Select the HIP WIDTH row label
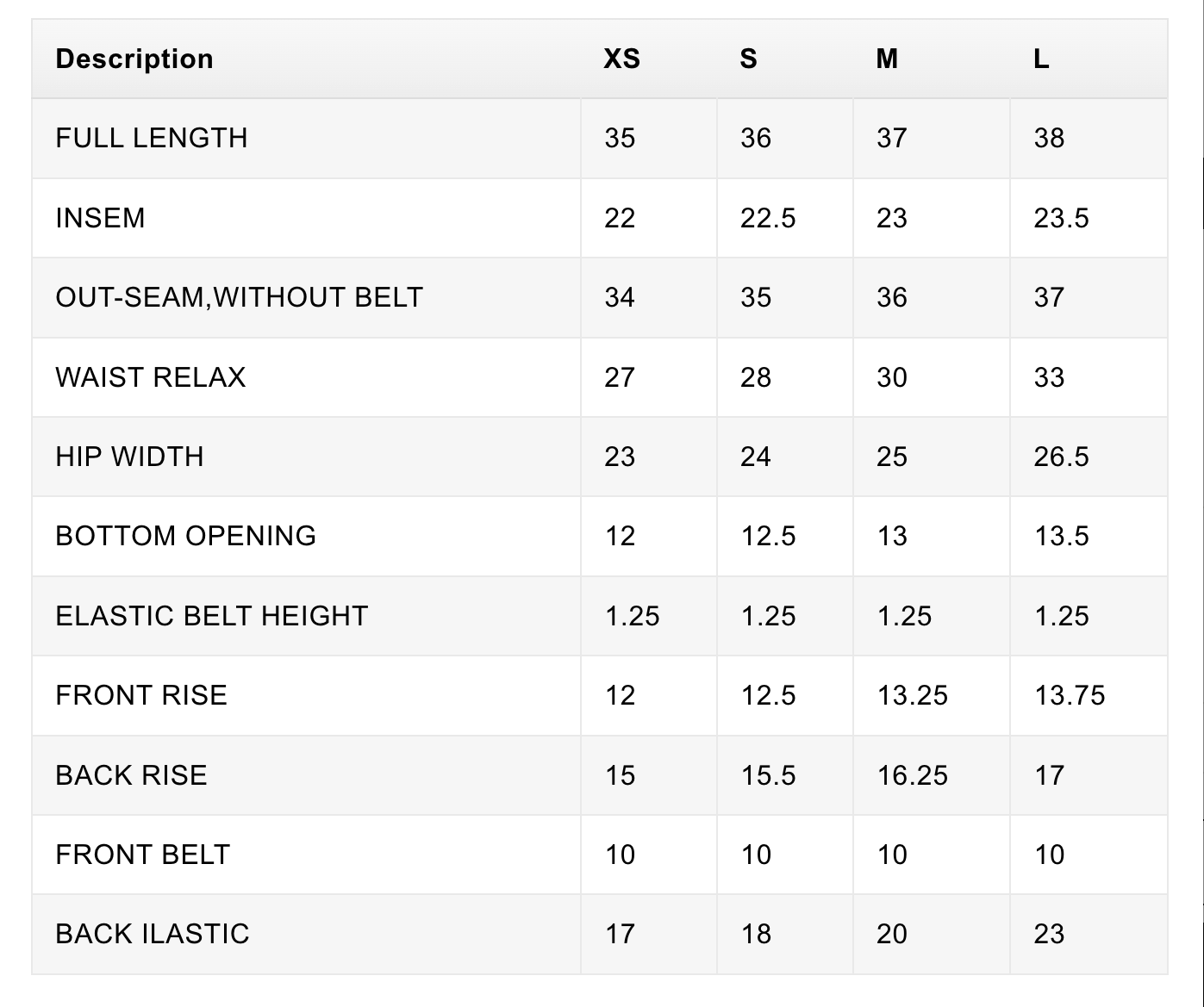Image resolution: width=1204 pixels, height=1007 pixels. pos(130,457)
